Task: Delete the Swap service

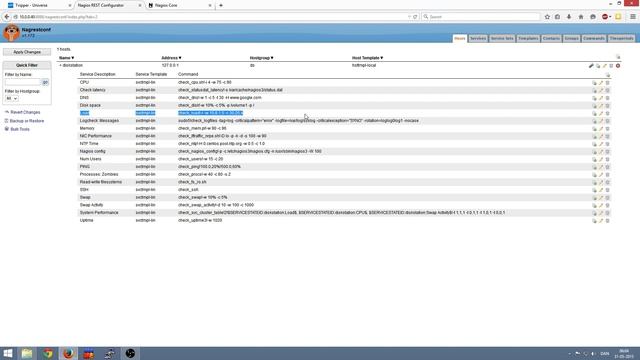Action: tap(607, 198)
